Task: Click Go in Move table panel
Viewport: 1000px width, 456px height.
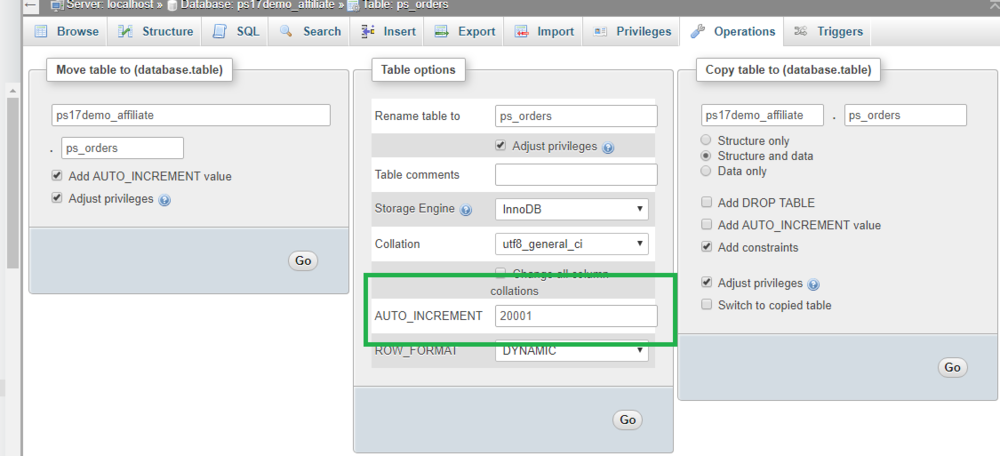Action: click(x=303, y=261)
